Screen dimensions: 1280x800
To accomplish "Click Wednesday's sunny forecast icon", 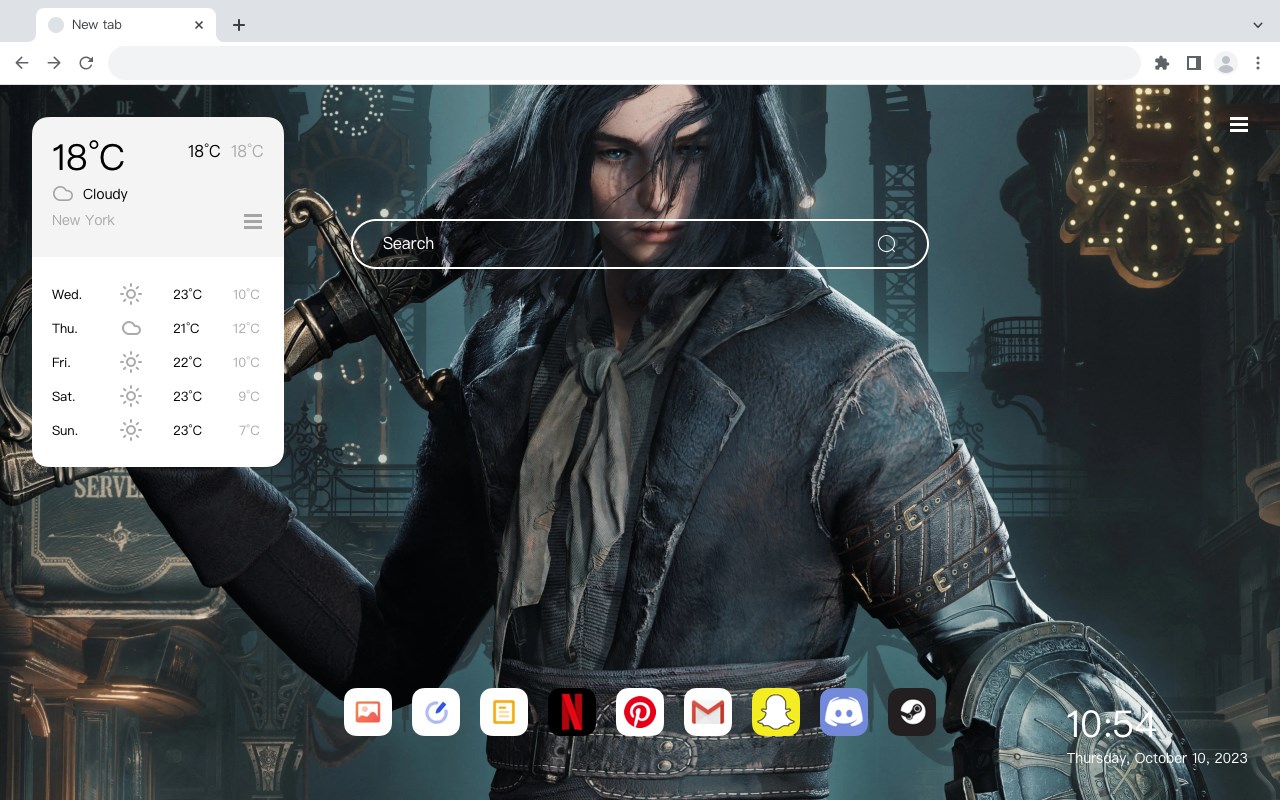I will pyautogui.click(x=131, y=294).
